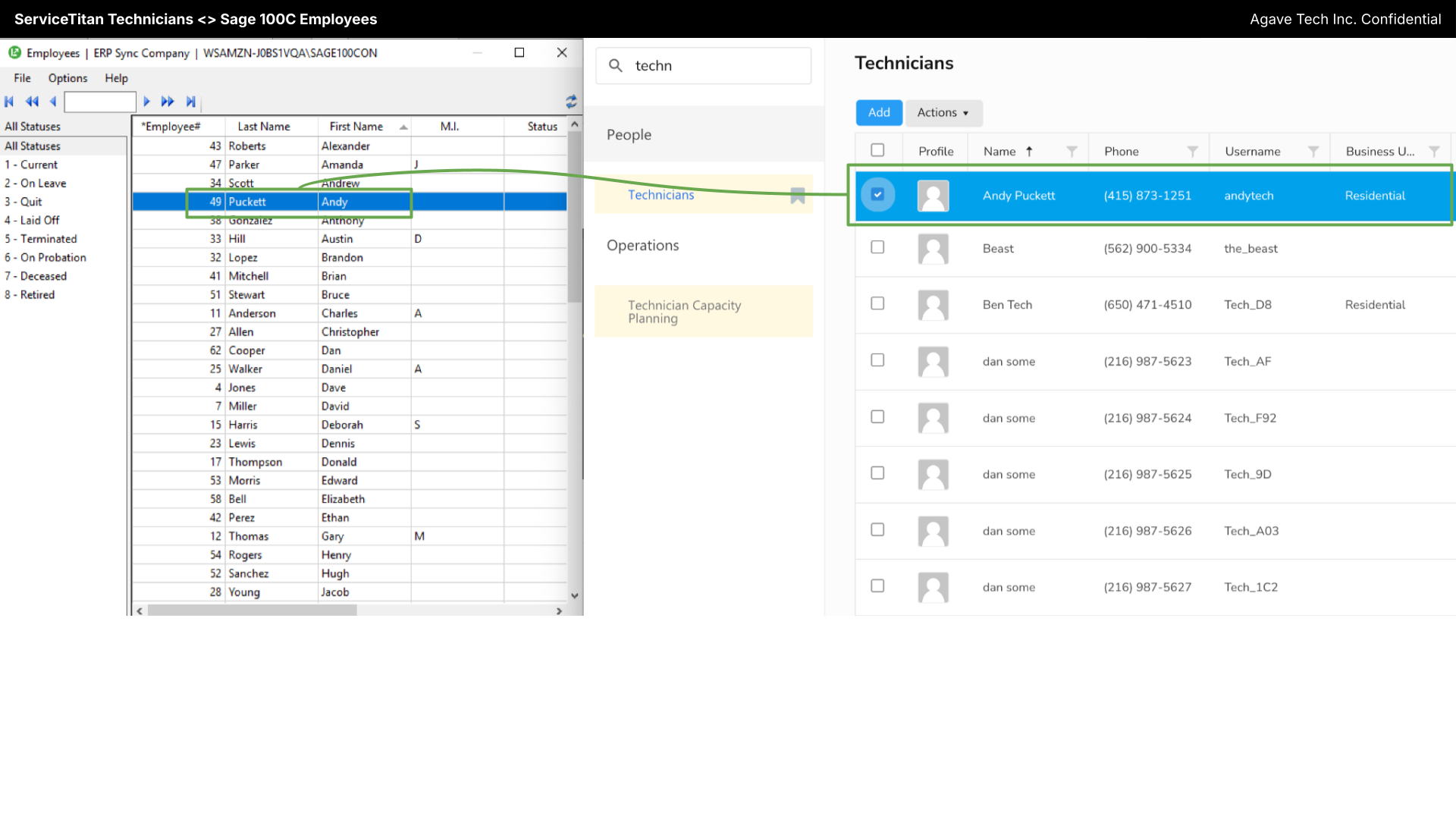Image resolution: width=1456 pixels, height=819 pixels.
Task: Check the Tech_9D row checkbox
Action: tap(877, 473)
